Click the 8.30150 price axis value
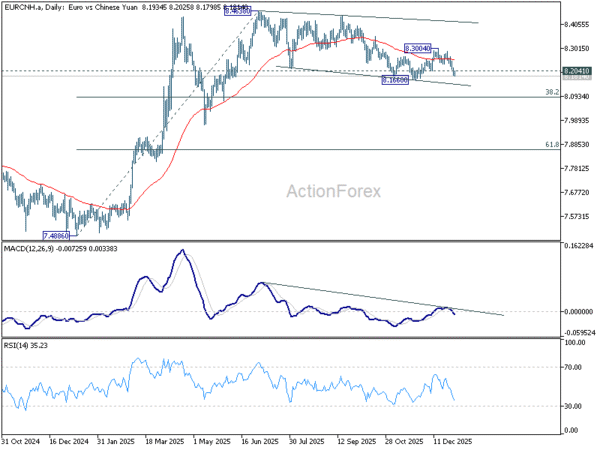The width and height of the screenshot is (600, 450). (576, 49)
